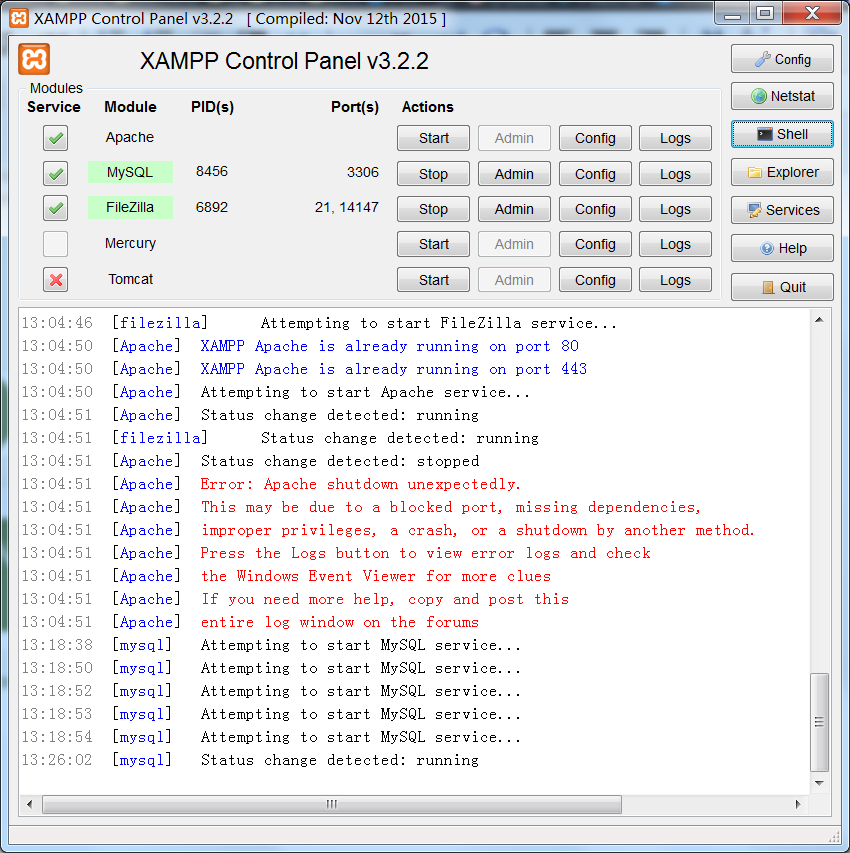Click the Apache Admin button
This screenshot has width=850, height=853.
tap(514, 138)
